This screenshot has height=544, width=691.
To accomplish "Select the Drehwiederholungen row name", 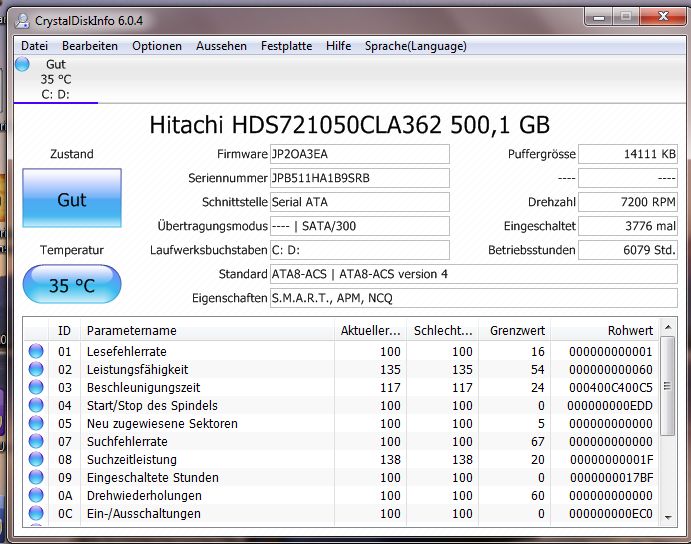I will point(144,496).
